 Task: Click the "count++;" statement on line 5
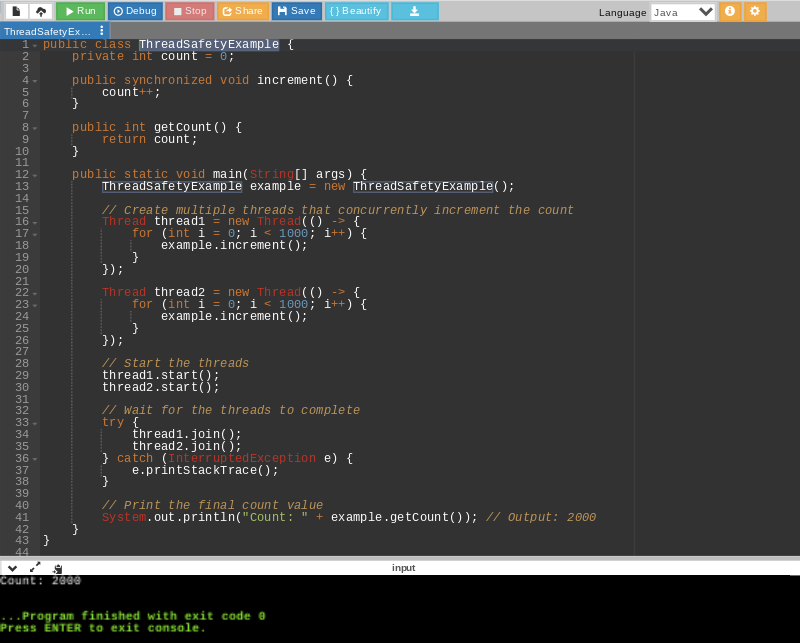tap(131, 92)
